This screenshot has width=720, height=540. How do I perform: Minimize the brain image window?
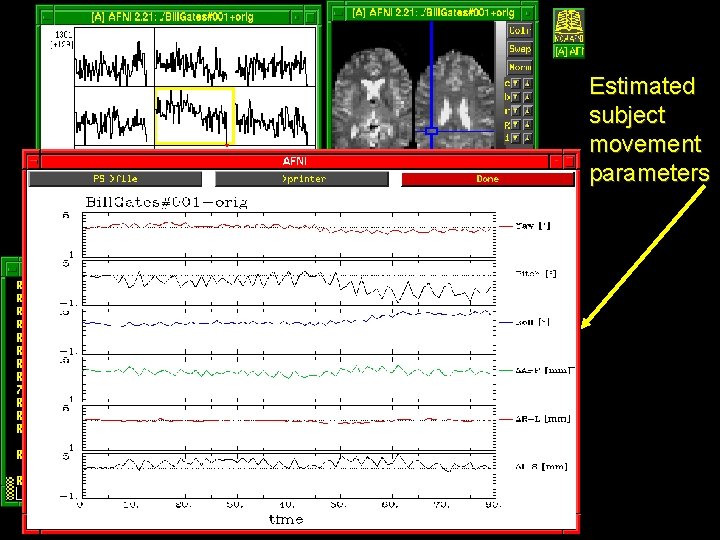pyautogui.click(x=528, y=13)
